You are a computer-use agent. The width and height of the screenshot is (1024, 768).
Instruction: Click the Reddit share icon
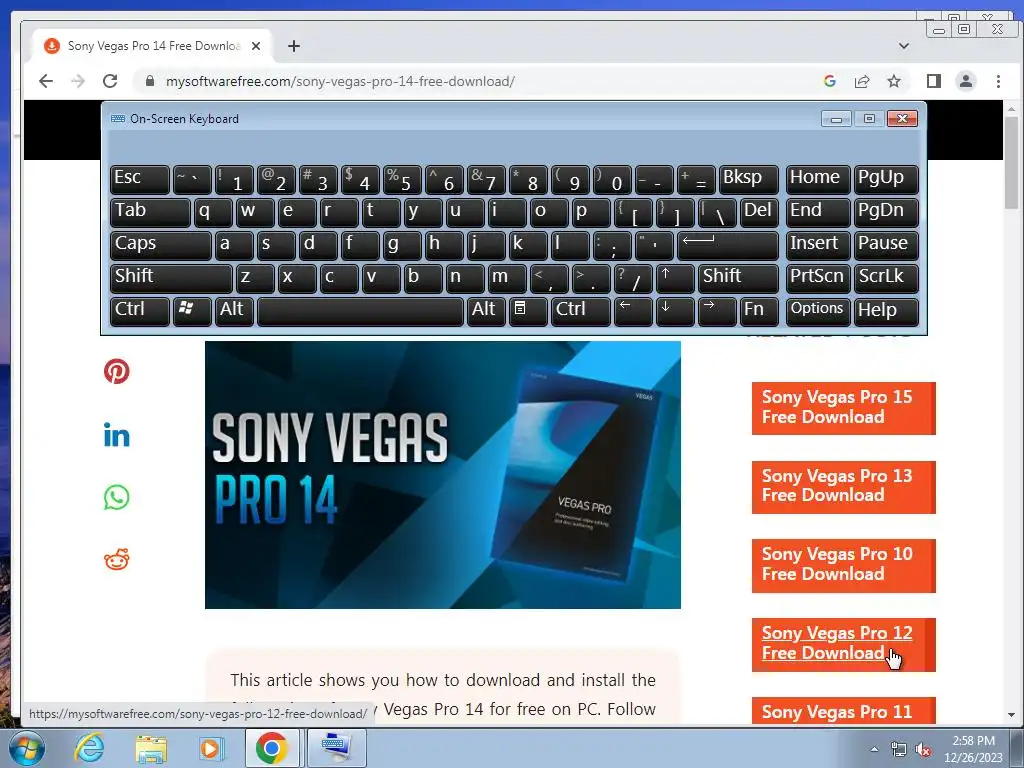click(116, 559)
